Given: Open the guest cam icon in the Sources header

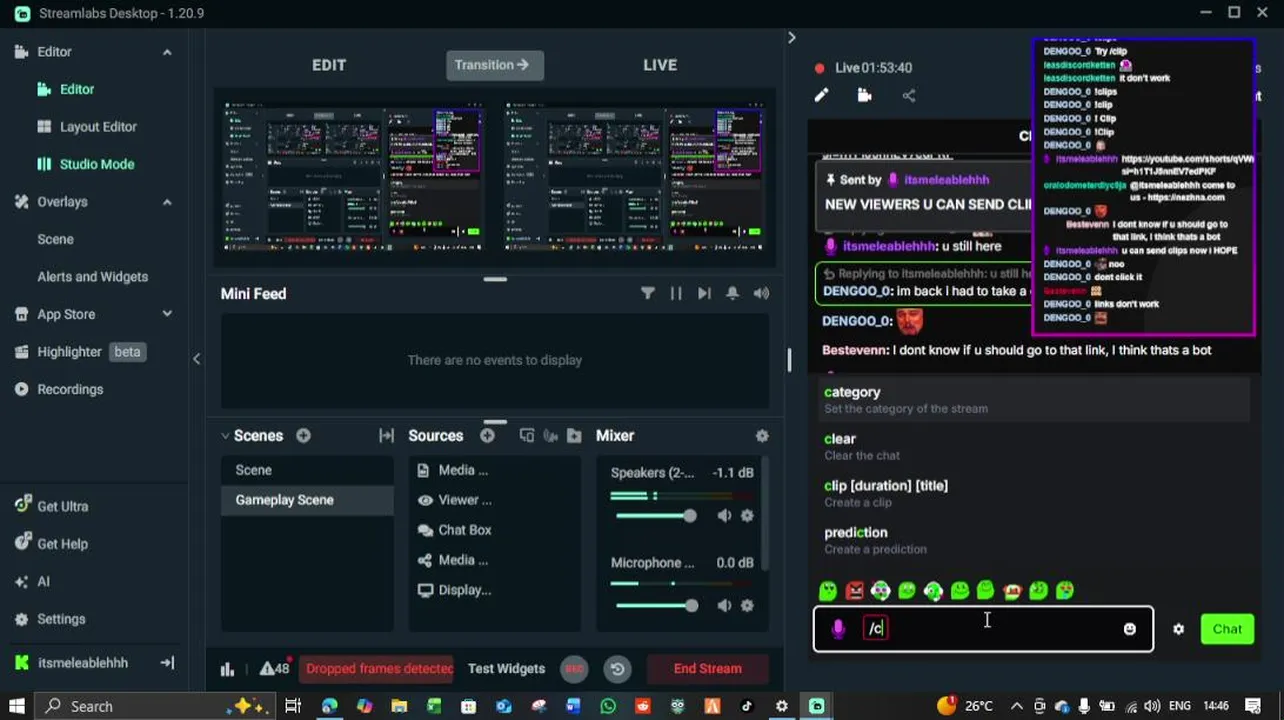Looking at the screenshot, I should [550, 436].
